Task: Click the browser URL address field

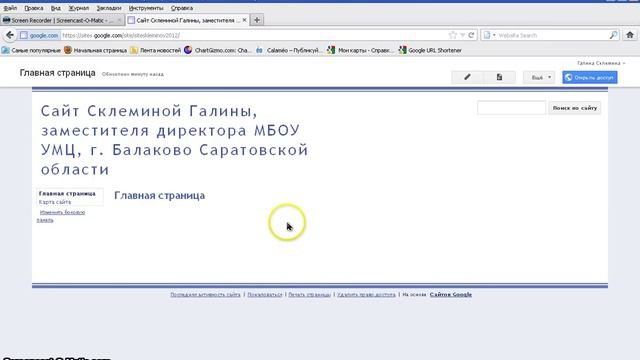Action: 253,36
